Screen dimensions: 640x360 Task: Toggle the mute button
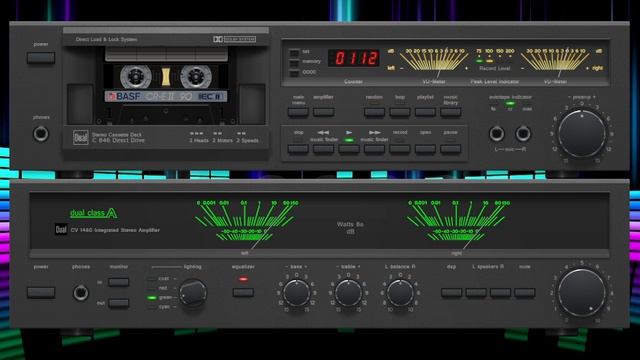coord(525,293)
